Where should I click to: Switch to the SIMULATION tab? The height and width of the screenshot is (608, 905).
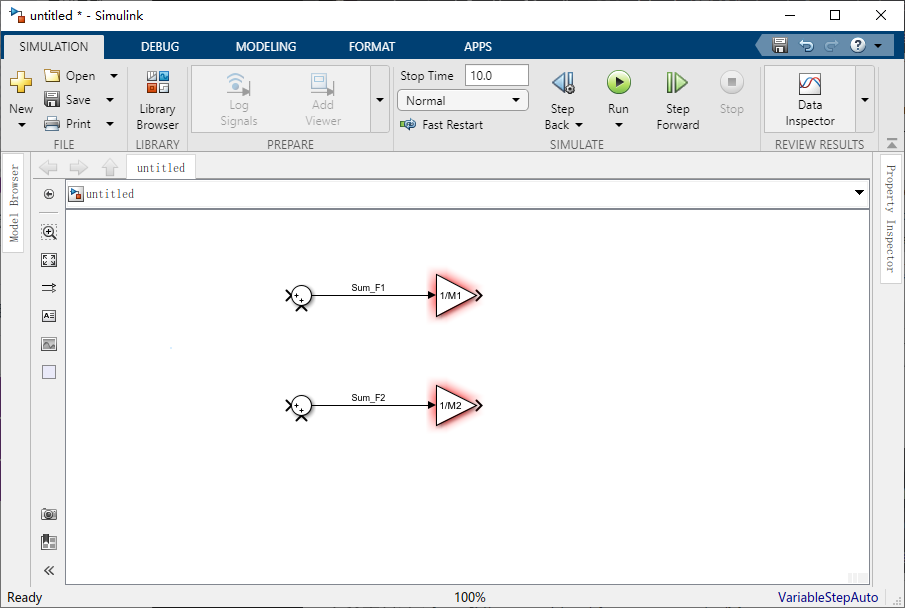pyautogui.click(x=54, y=47)
